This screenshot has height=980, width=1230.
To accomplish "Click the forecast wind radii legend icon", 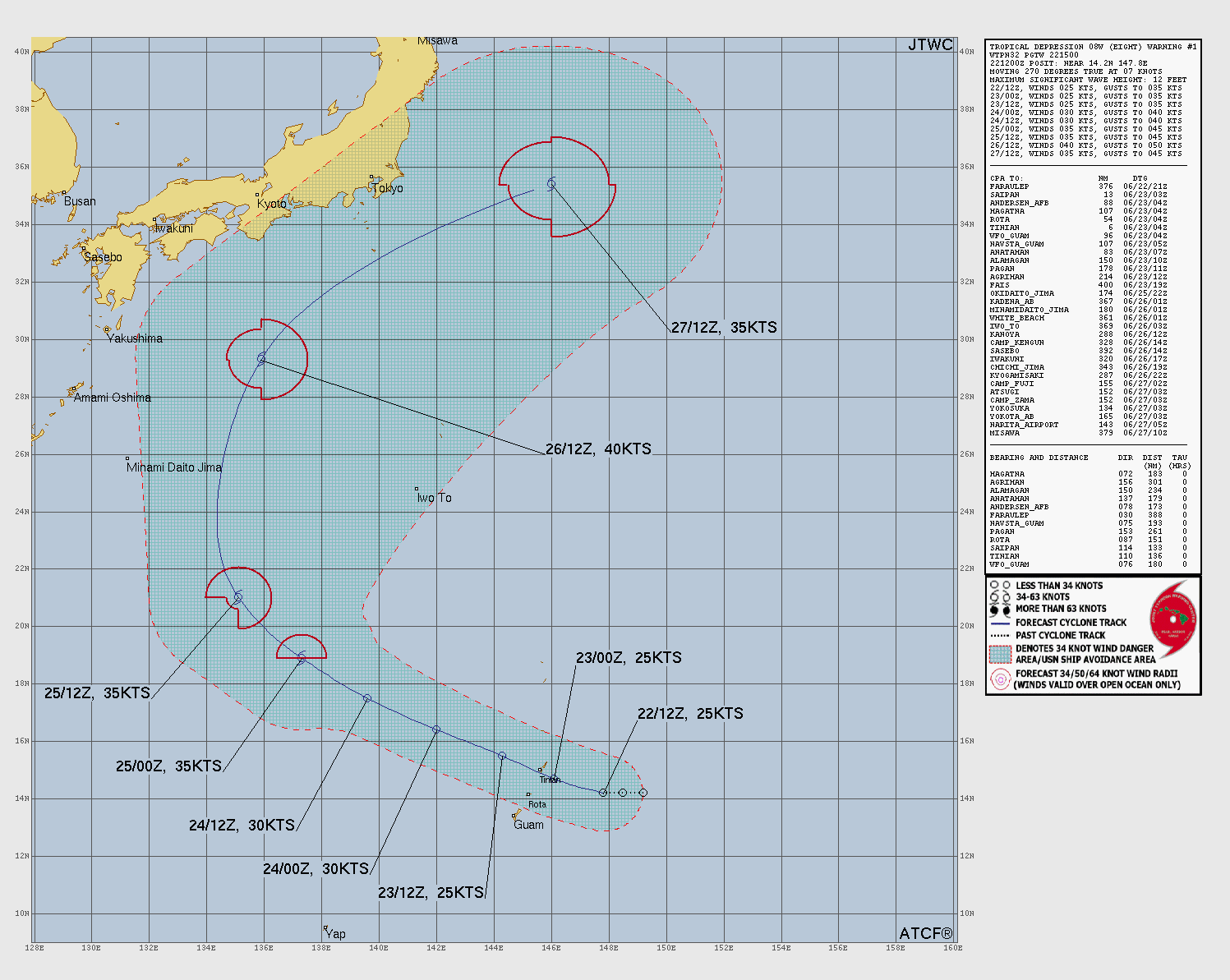I will pos(1000,679).
